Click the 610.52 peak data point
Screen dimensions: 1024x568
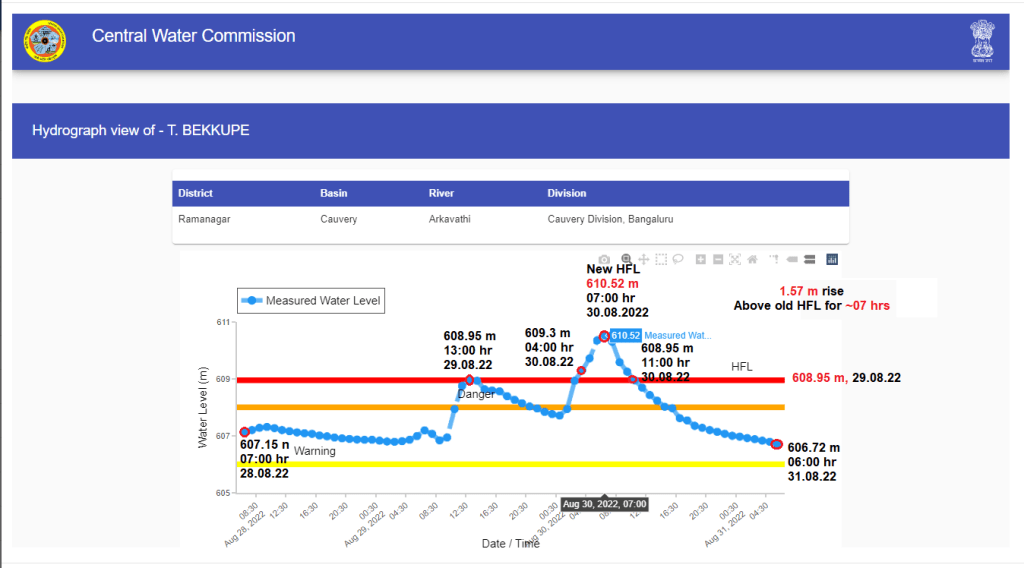pos(604,336)
